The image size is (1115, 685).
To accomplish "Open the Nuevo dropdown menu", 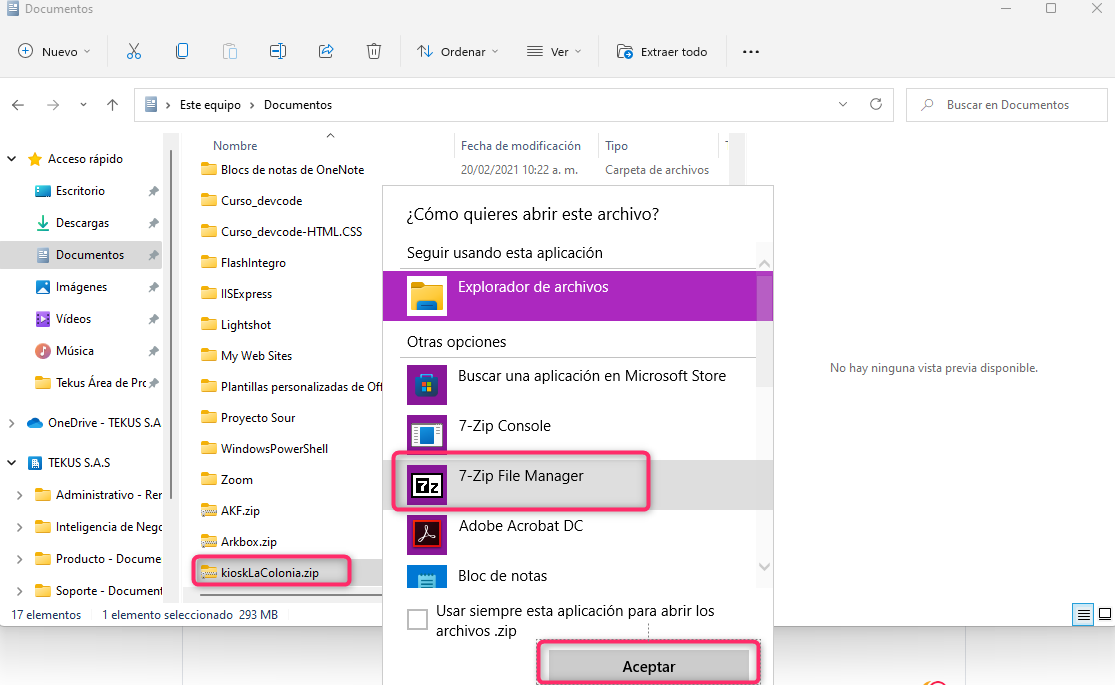I will click(55, 51).
